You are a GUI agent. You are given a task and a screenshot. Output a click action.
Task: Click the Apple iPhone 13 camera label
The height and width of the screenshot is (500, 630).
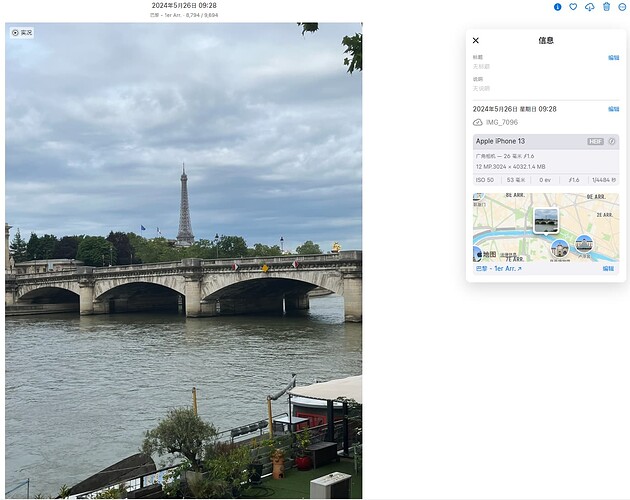tap(500, 141)
